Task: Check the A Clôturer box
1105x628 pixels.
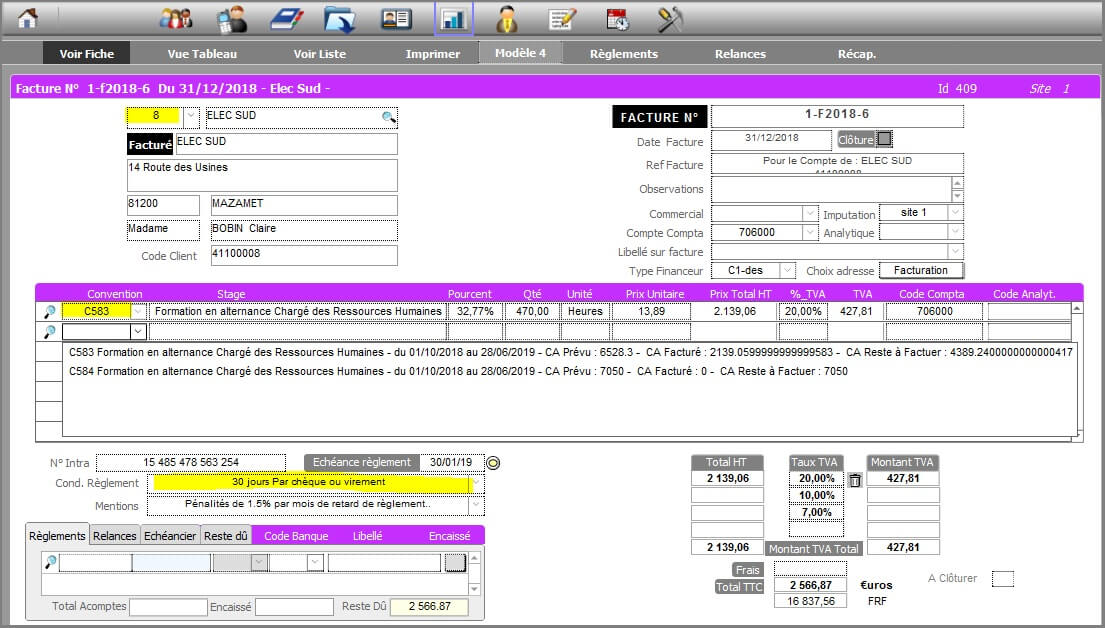Action: pos(1002,579)
